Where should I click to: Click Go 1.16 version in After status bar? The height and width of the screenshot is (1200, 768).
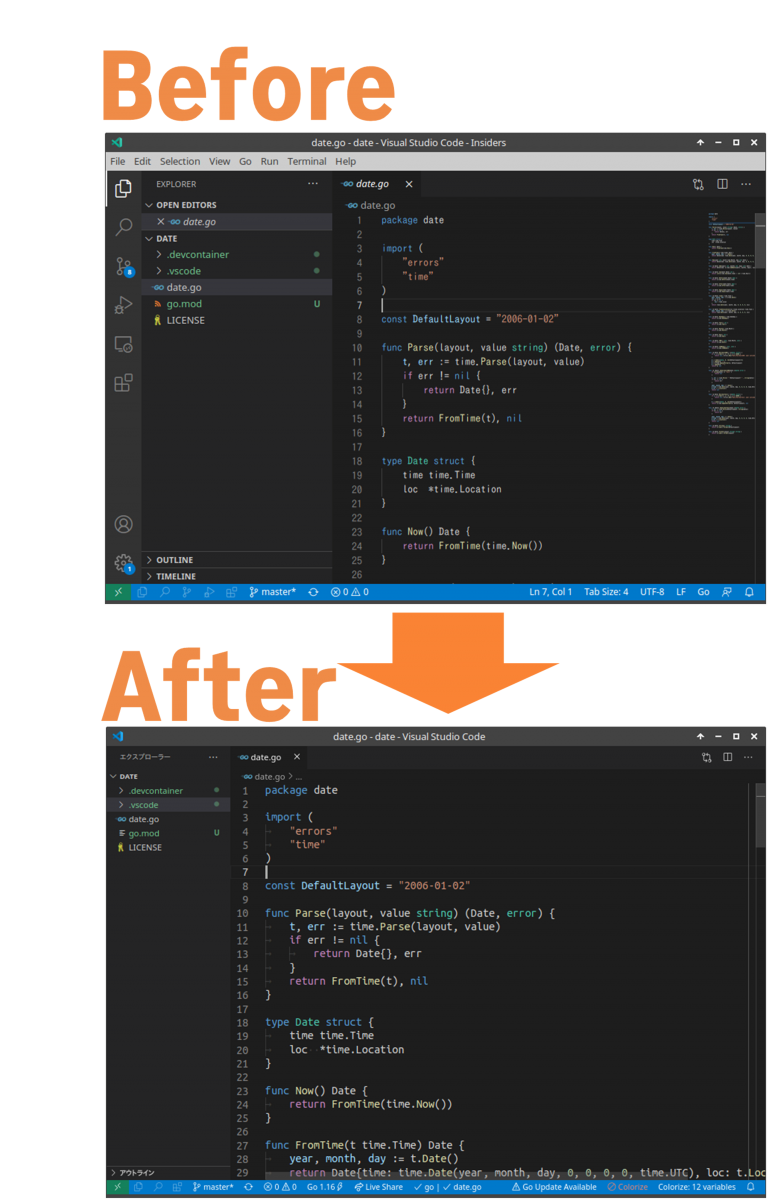[x=325, y=1187]
